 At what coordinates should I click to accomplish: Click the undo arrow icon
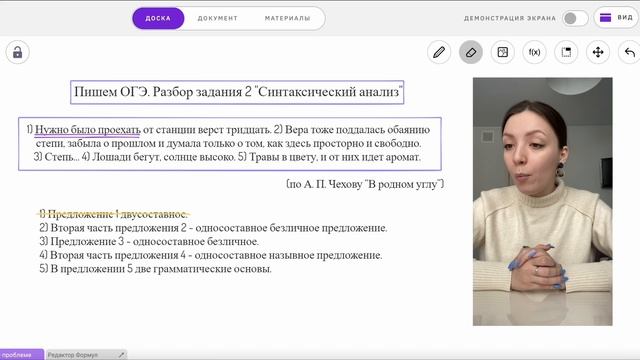pyautogui.click(x=630, y=52)
